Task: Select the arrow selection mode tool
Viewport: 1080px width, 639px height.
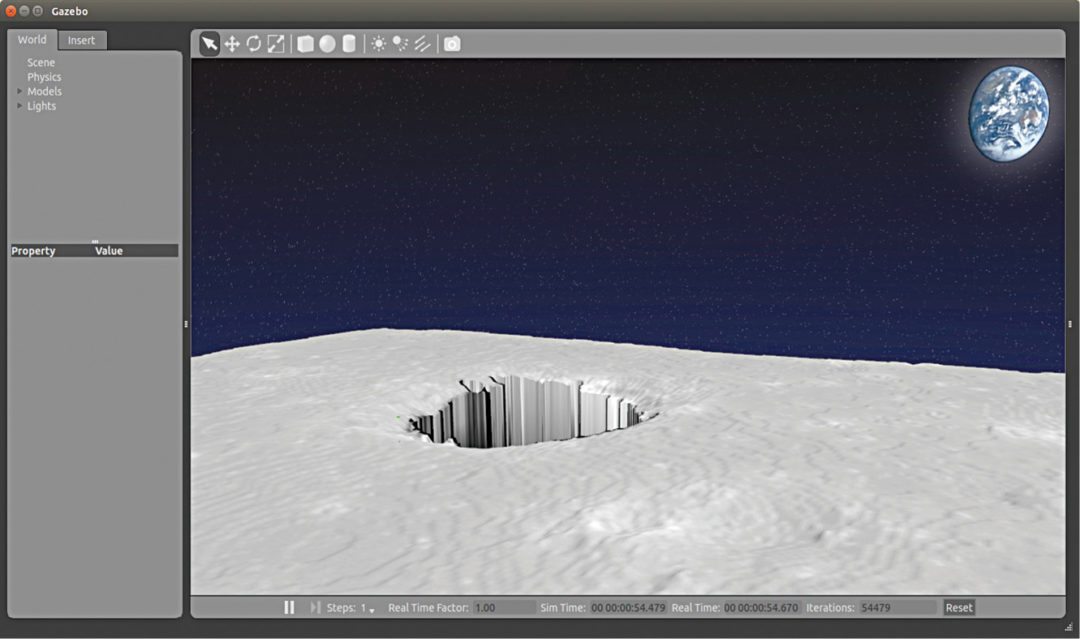Action: [209, 44]
